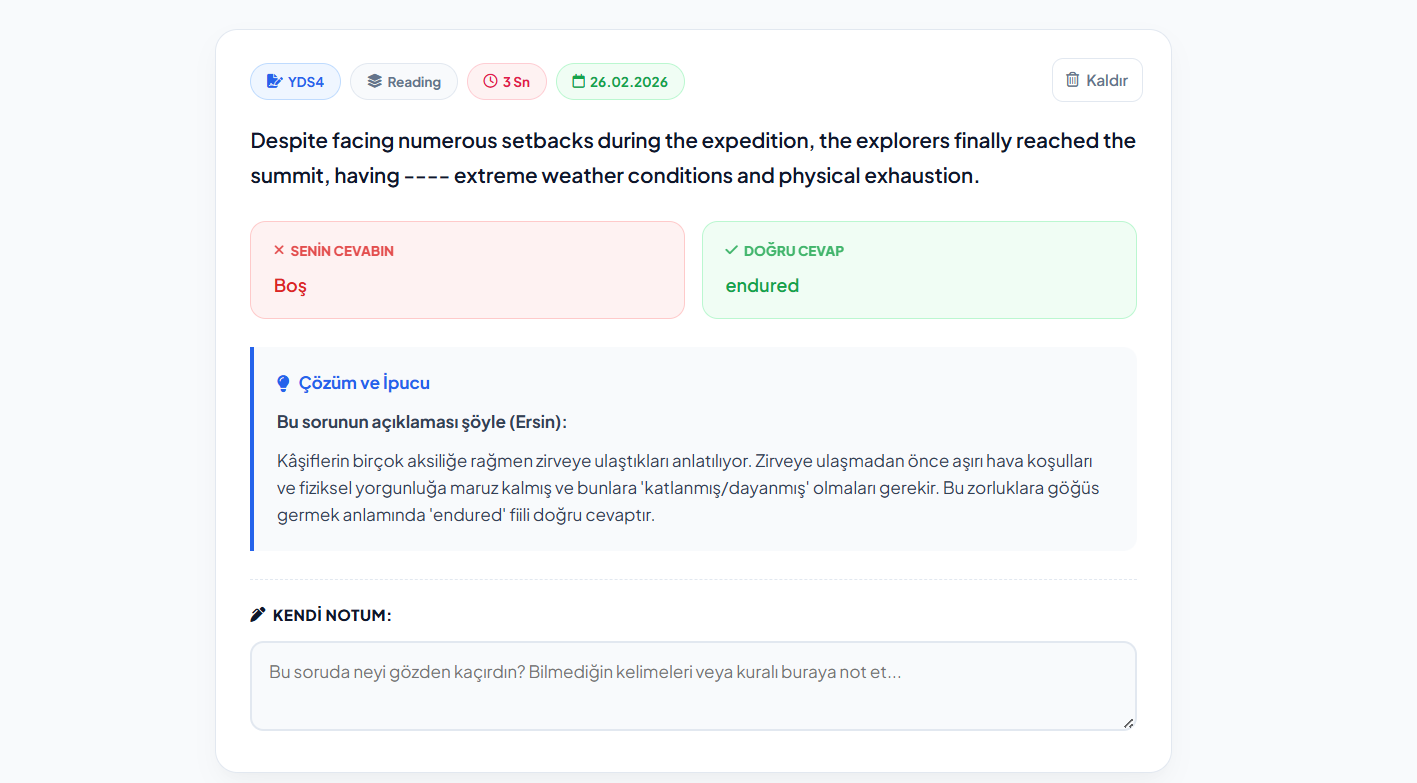The width and height of the screenshot is (1417, 783).
Task: Click the KENDİ NOTUM note input field
Action: [x=693, y=685]
